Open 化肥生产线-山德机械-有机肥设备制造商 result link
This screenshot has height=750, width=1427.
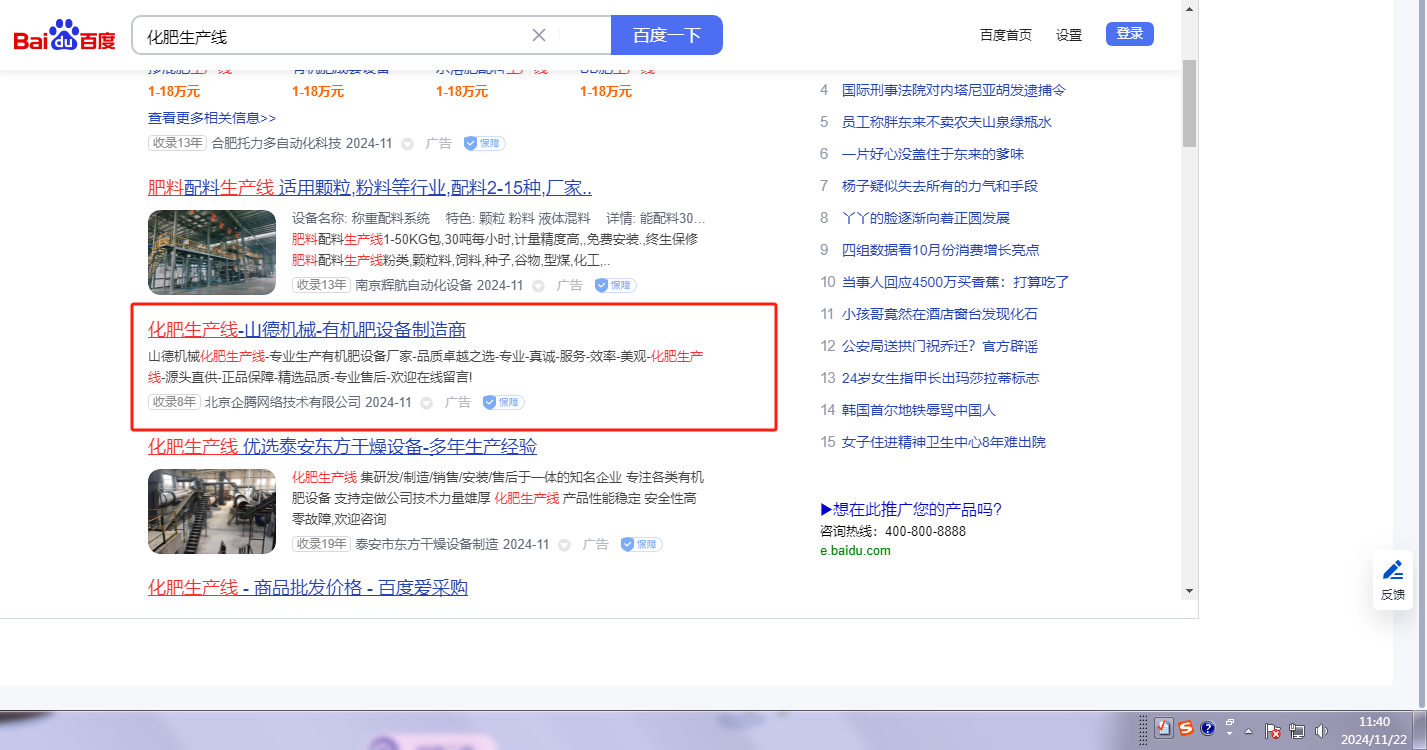[306, 330]
